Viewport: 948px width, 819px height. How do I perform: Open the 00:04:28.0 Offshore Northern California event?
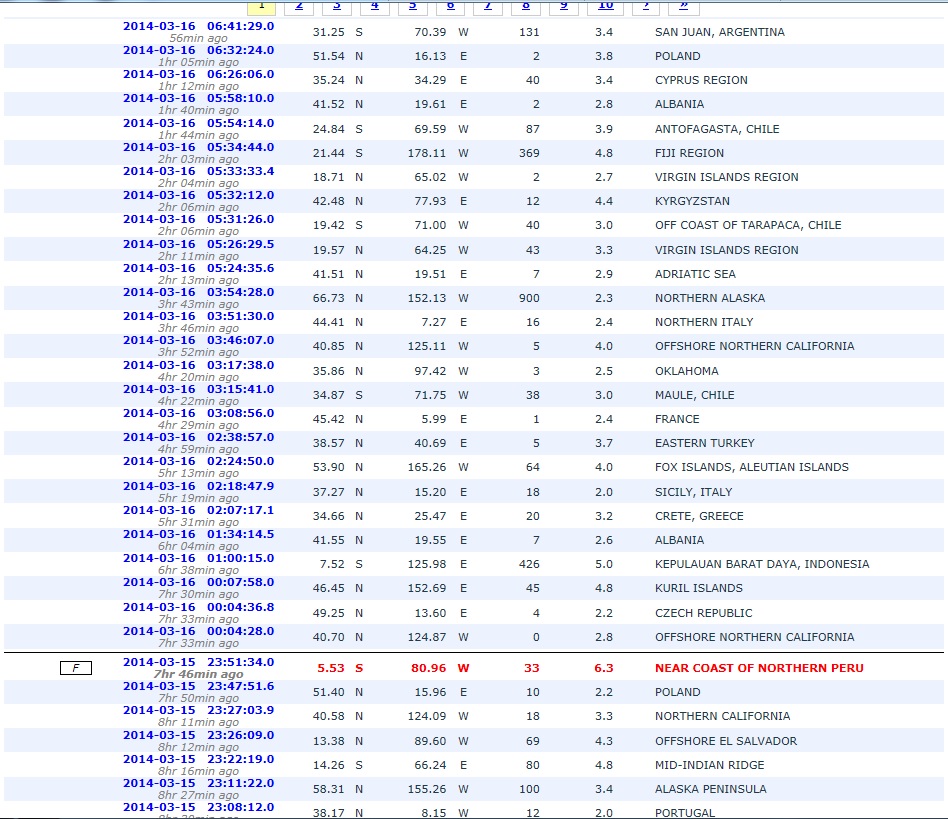(198, 632)
